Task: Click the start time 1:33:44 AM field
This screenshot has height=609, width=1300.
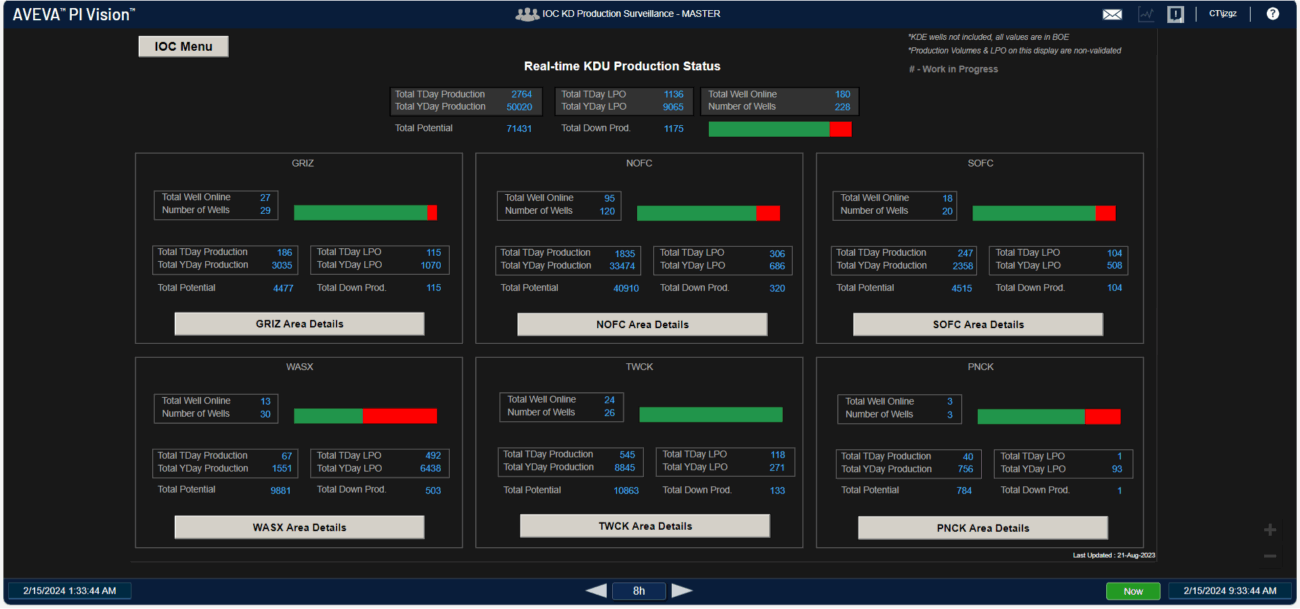Action: tap(69, 591)
